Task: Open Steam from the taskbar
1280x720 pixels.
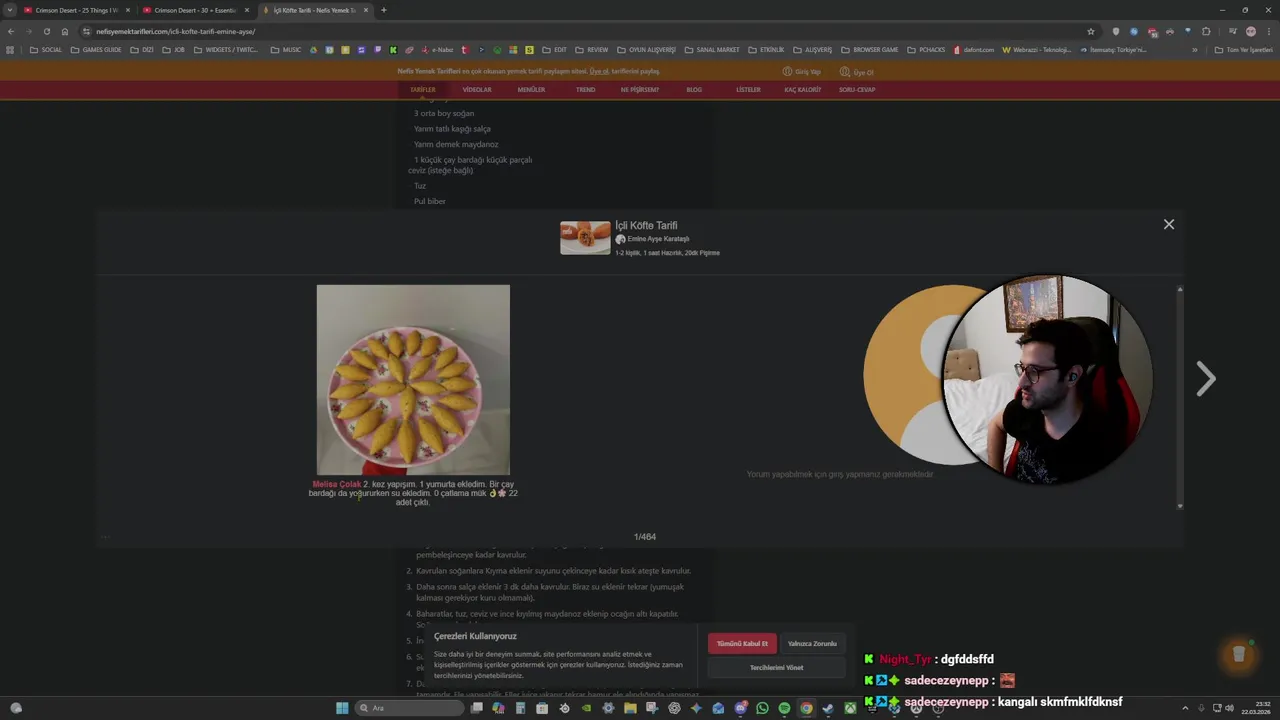Action: click(828, 708)
